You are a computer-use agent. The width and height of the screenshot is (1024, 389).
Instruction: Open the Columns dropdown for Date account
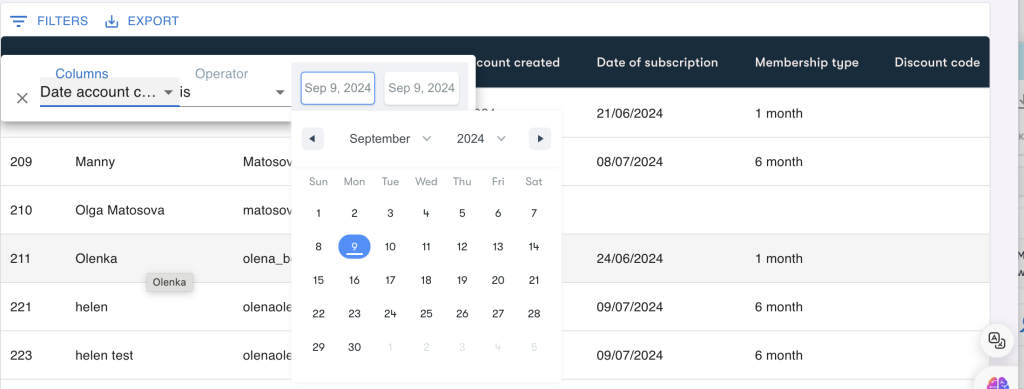[109, 92]
